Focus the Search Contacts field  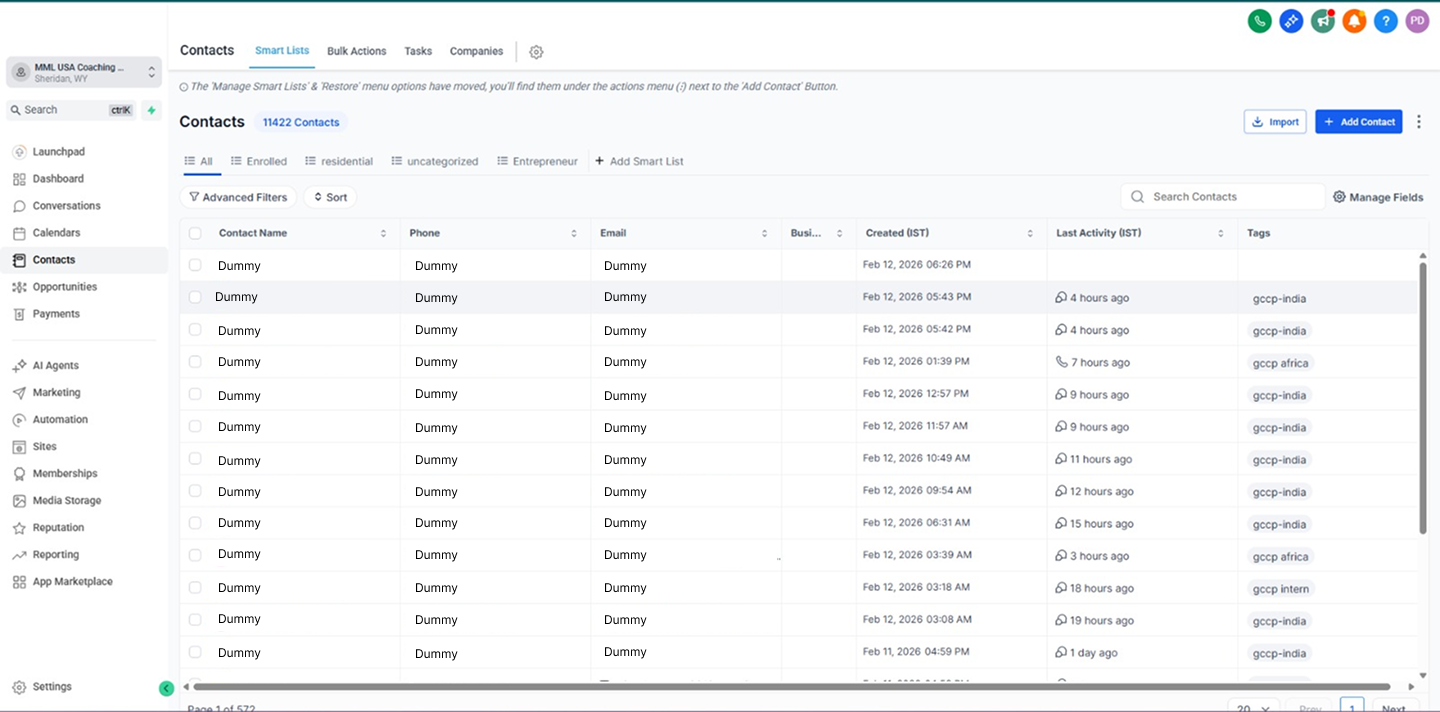(1222, 197)
